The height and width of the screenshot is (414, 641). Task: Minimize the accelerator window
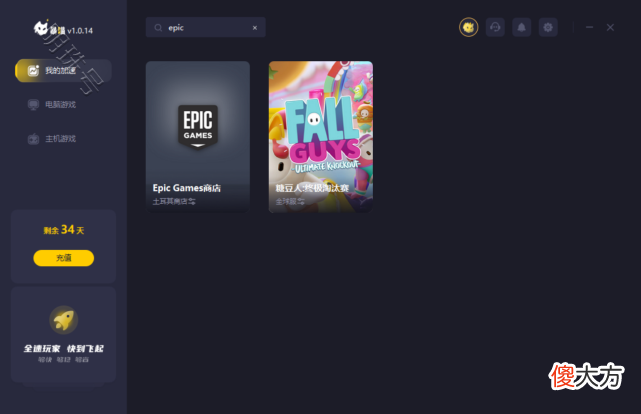tap(589, 27)
